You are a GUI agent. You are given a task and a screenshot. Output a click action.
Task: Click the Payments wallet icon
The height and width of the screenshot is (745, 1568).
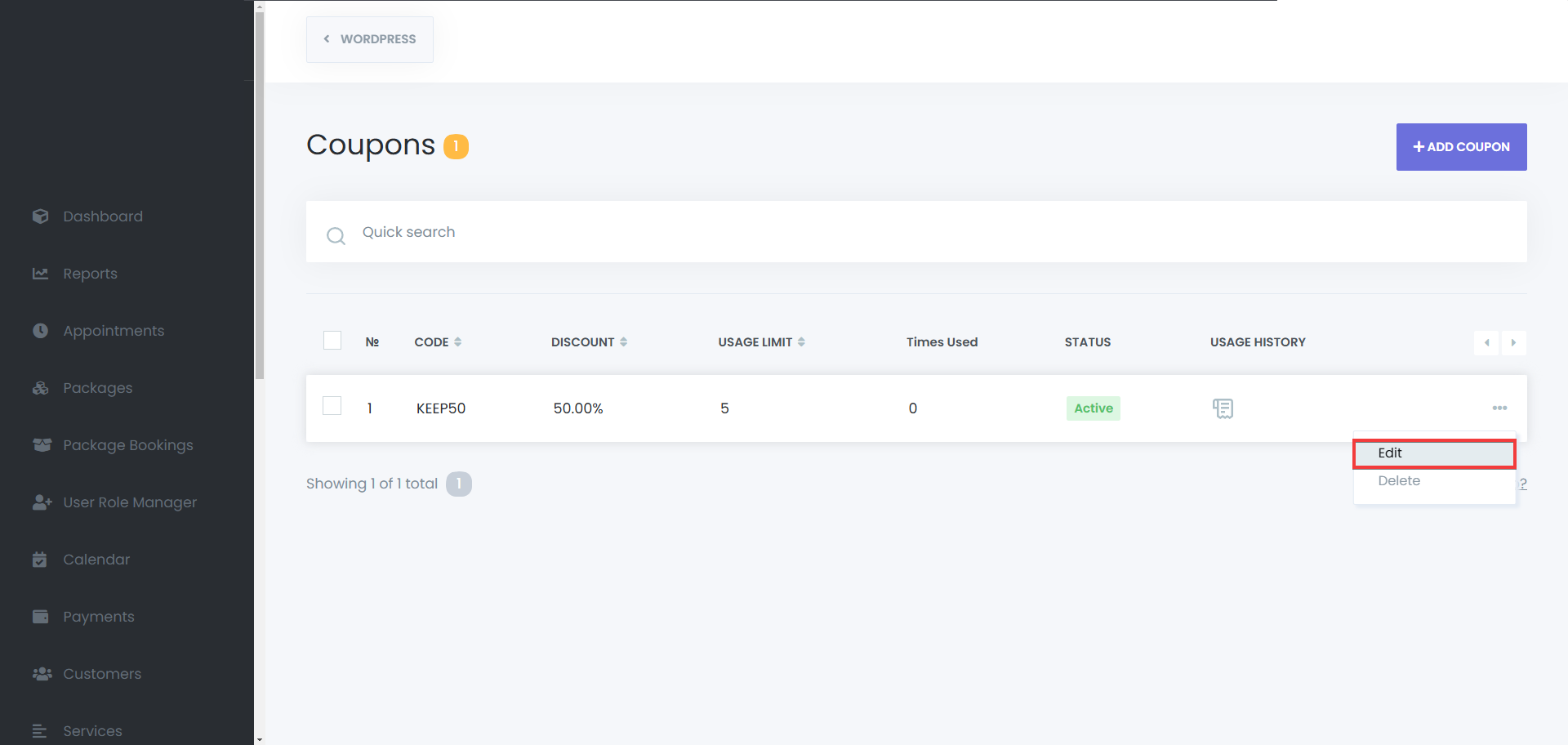40,617
